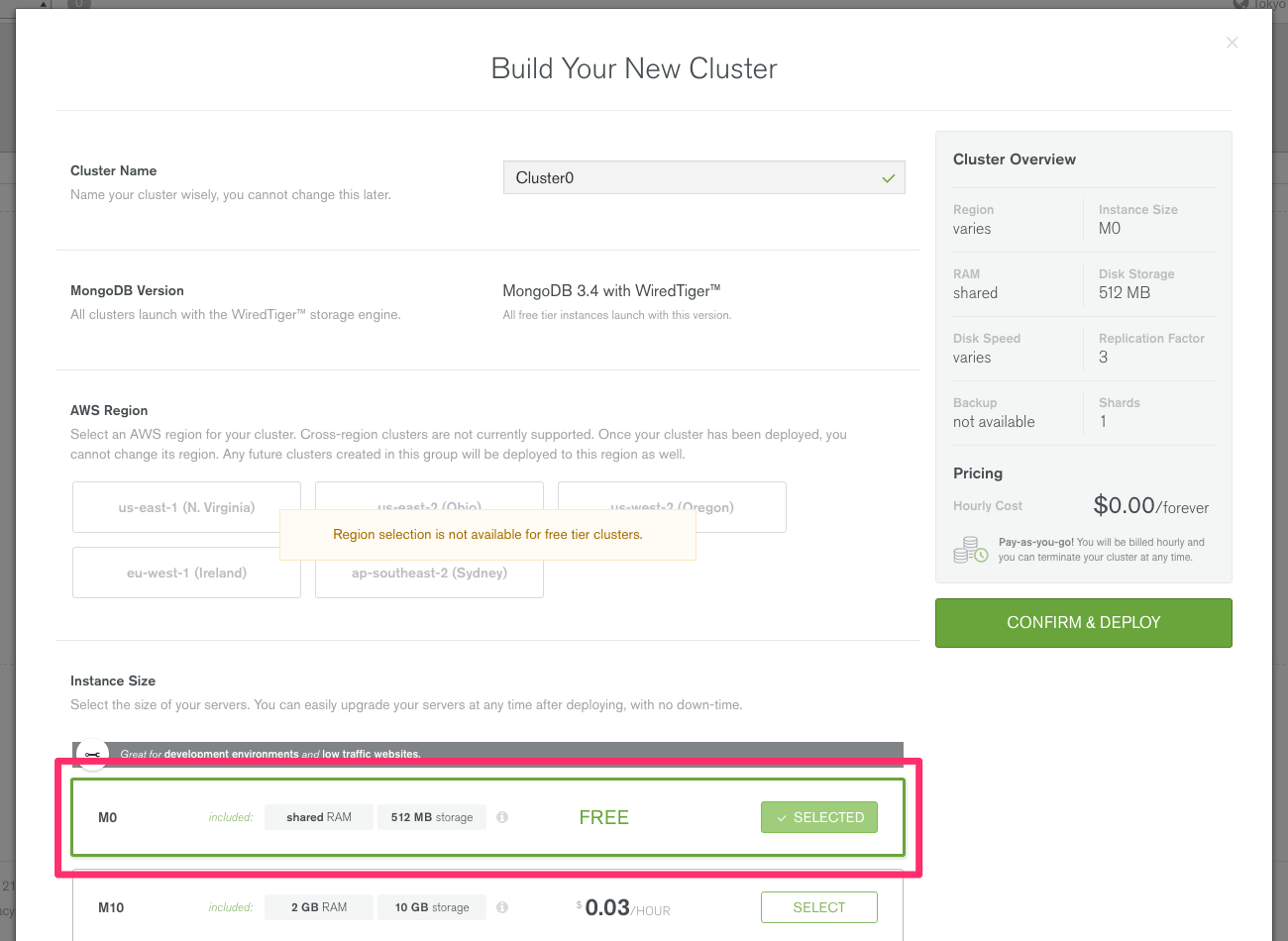Viewport: 1288px width, 941px height.
Task: Click the CONFIRM & DEPLOY button
Action: 1083,623
